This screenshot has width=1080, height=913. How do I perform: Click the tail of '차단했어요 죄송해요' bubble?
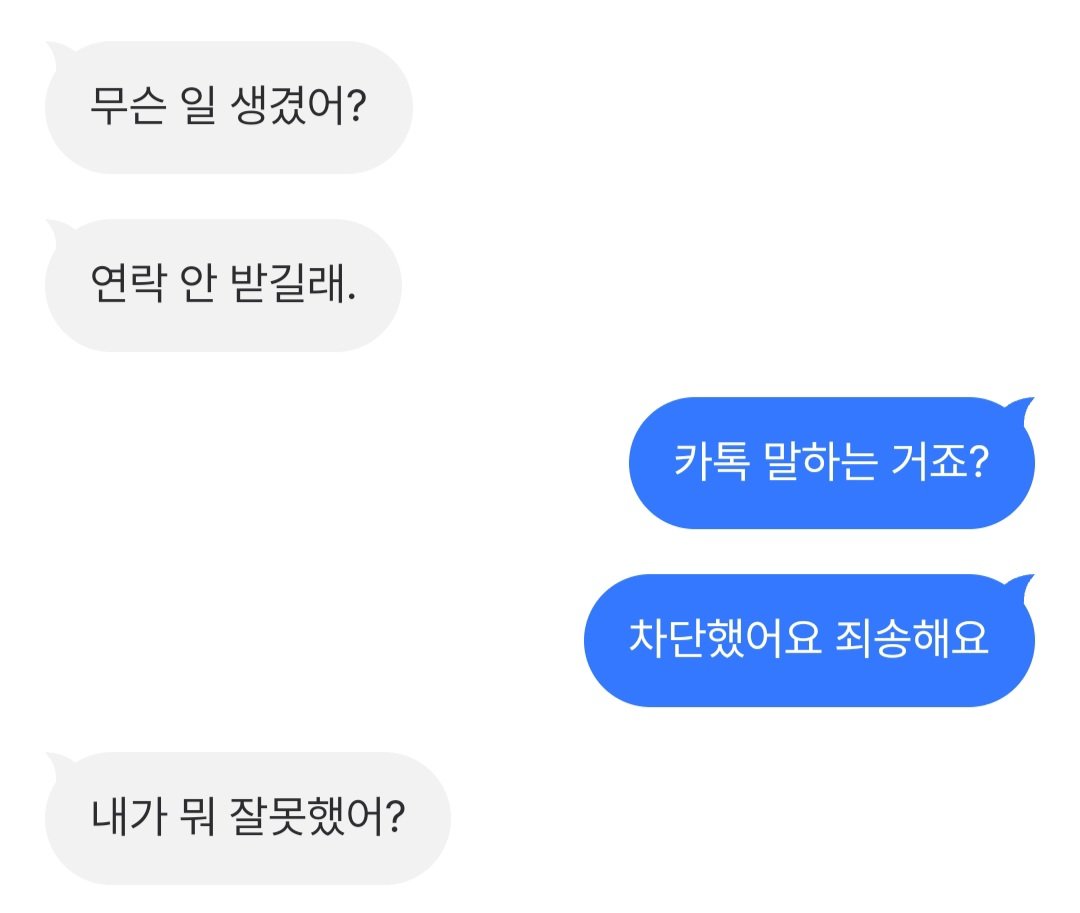(1022, 582)
